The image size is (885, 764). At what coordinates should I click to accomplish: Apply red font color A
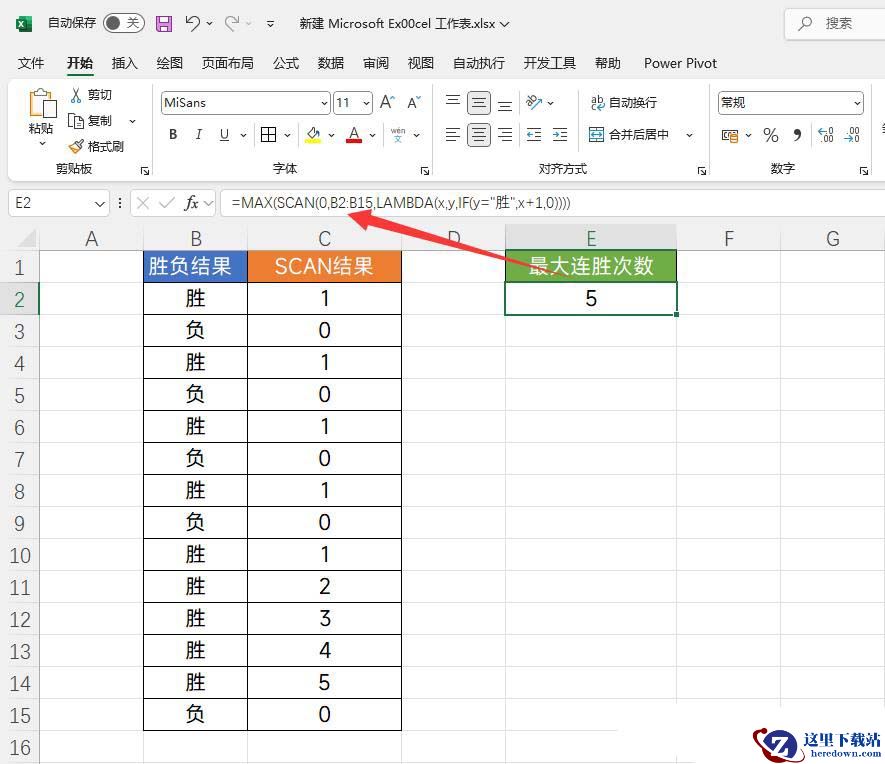click(x=354, y=134)
